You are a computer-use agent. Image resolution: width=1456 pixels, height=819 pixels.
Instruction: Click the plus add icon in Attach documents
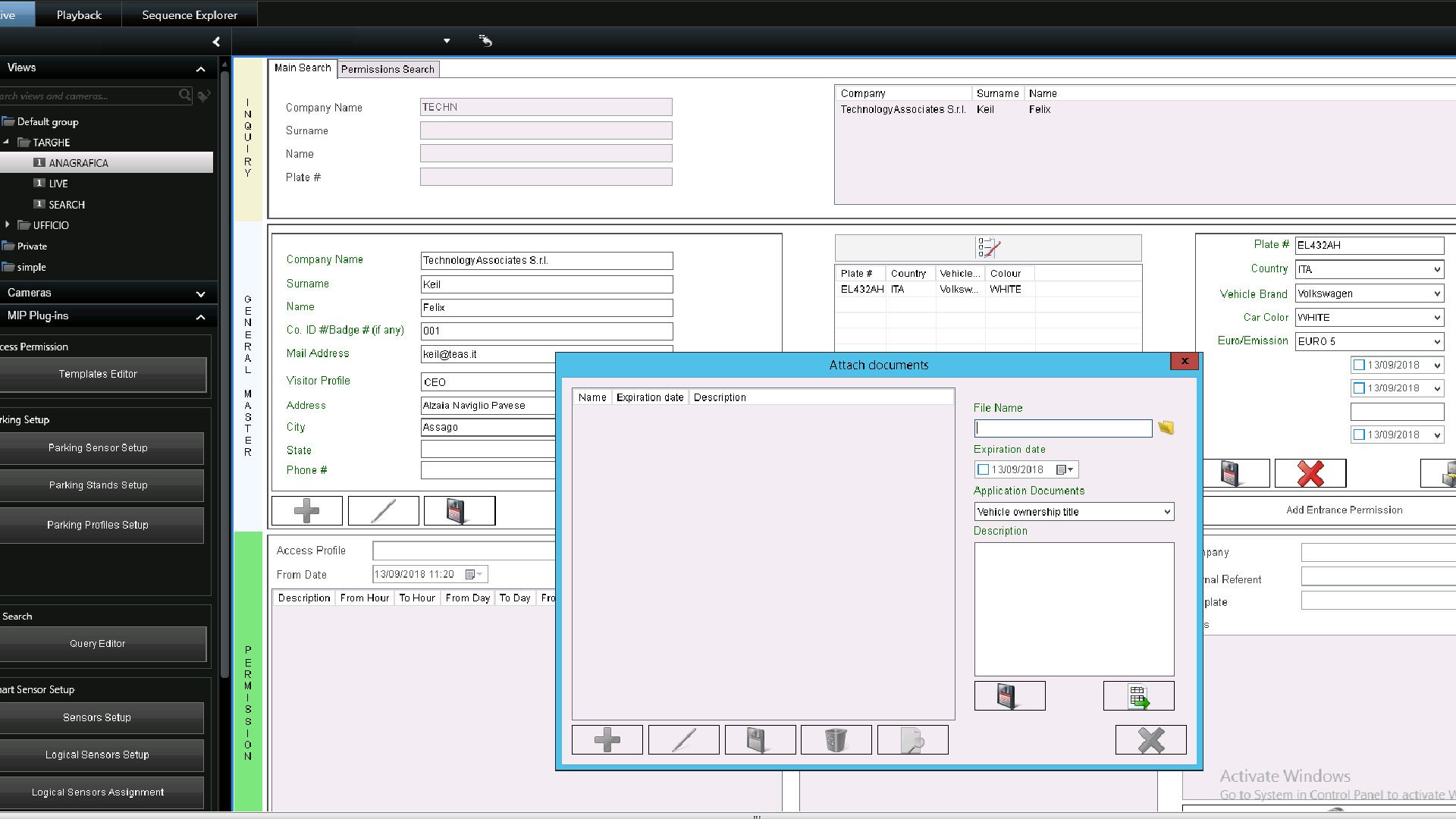(x=607, y=740)
